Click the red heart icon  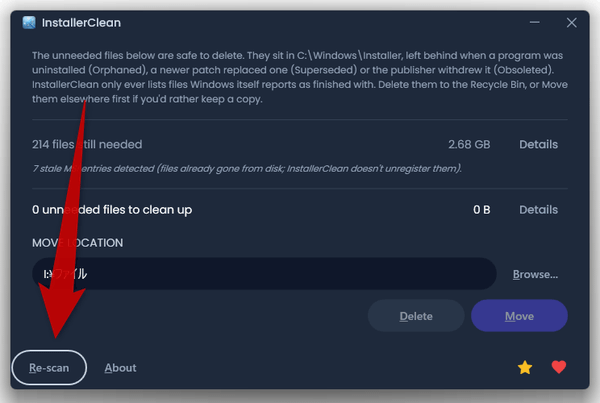point(559,367)
